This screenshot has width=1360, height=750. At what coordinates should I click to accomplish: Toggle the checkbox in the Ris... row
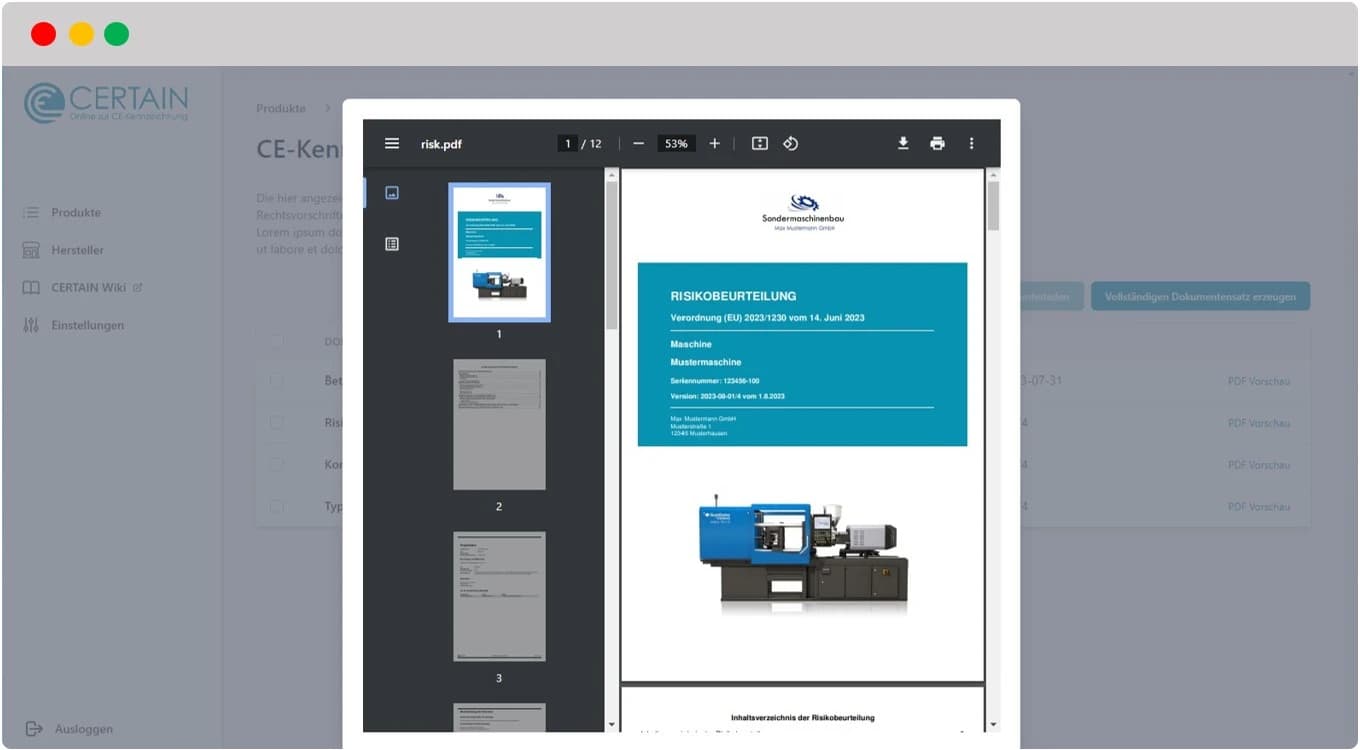pos(276,423)
